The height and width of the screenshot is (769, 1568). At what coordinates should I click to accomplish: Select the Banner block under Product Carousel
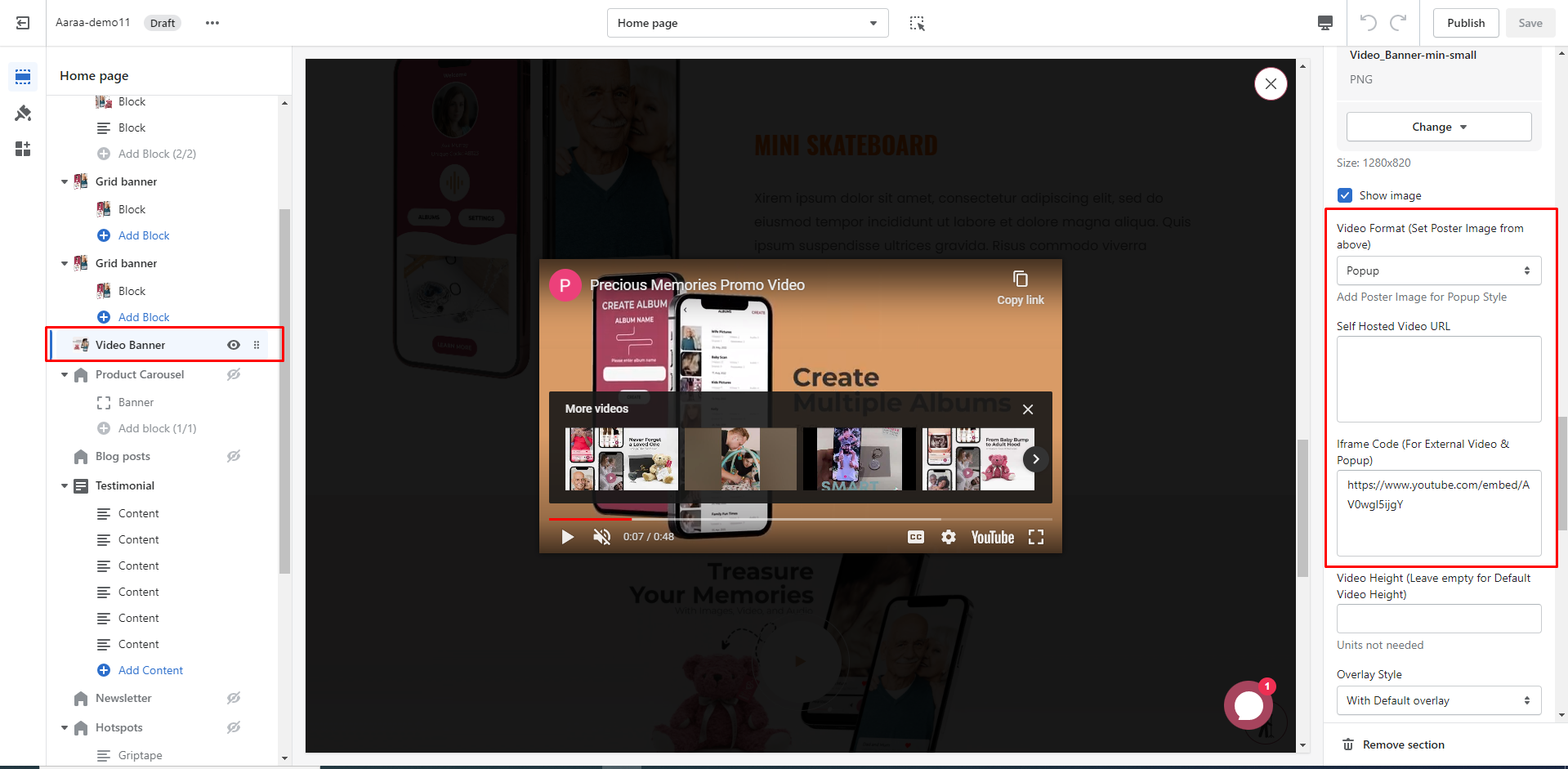coord(136,402)
